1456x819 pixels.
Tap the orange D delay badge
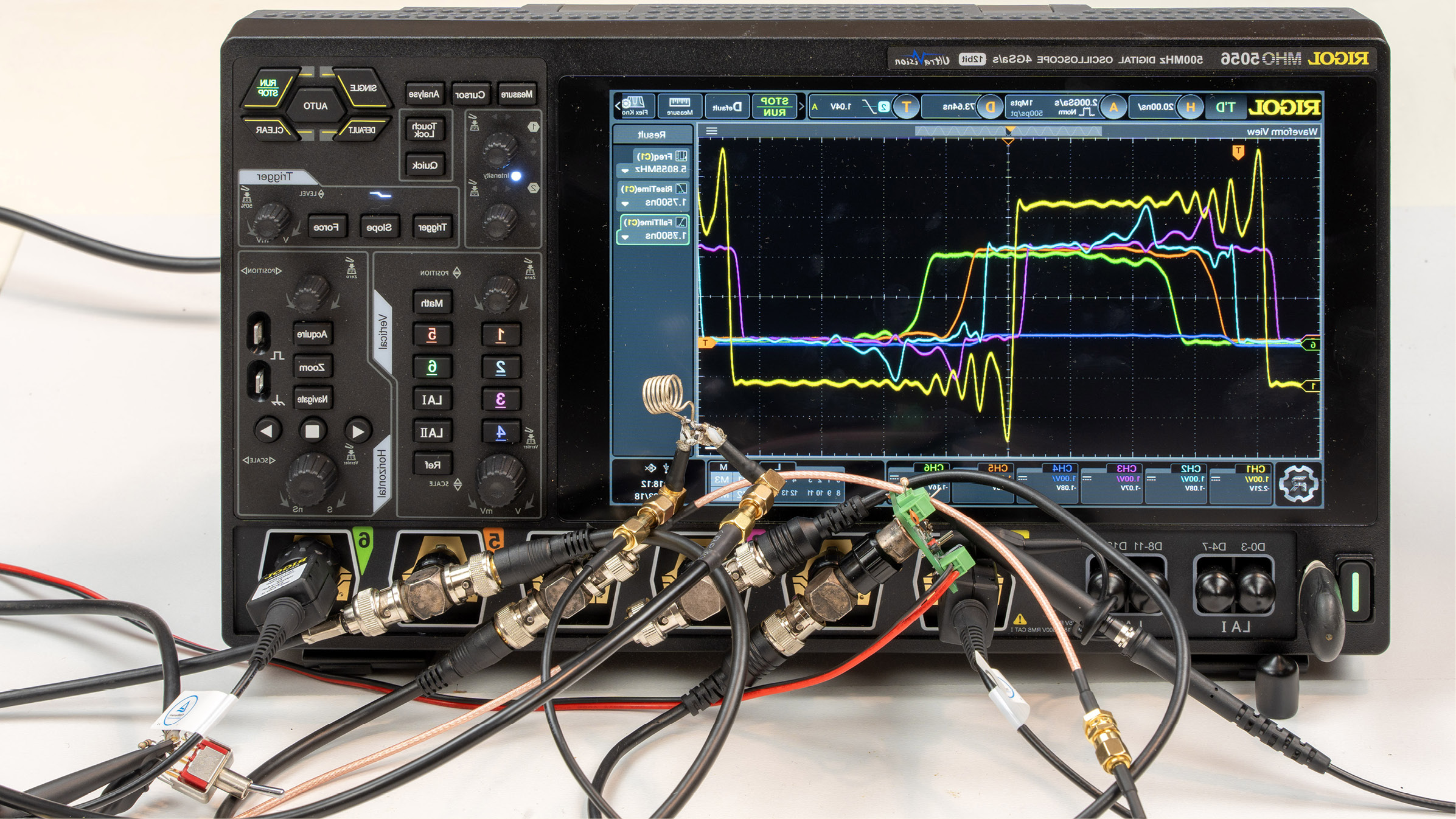[991, 107]
